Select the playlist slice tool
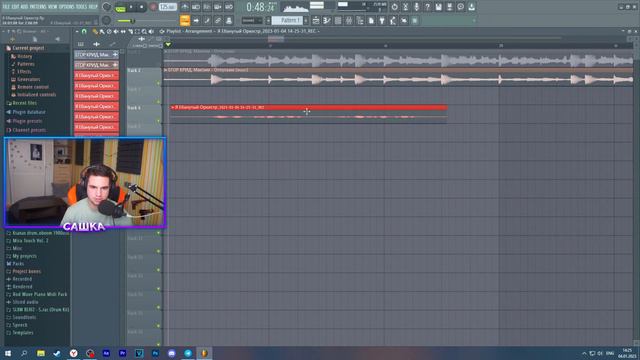Image resolution: width=640 pixels, height=360 pixels. pos(130,31)
